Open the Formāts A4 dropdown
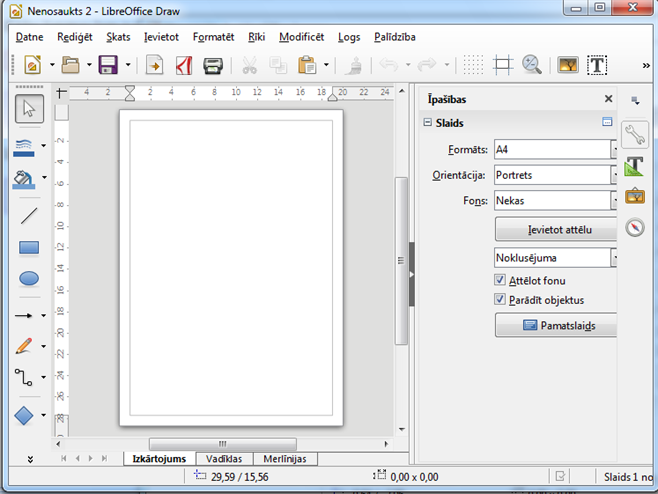The image size is (658, 494). [x=613, y=149]
